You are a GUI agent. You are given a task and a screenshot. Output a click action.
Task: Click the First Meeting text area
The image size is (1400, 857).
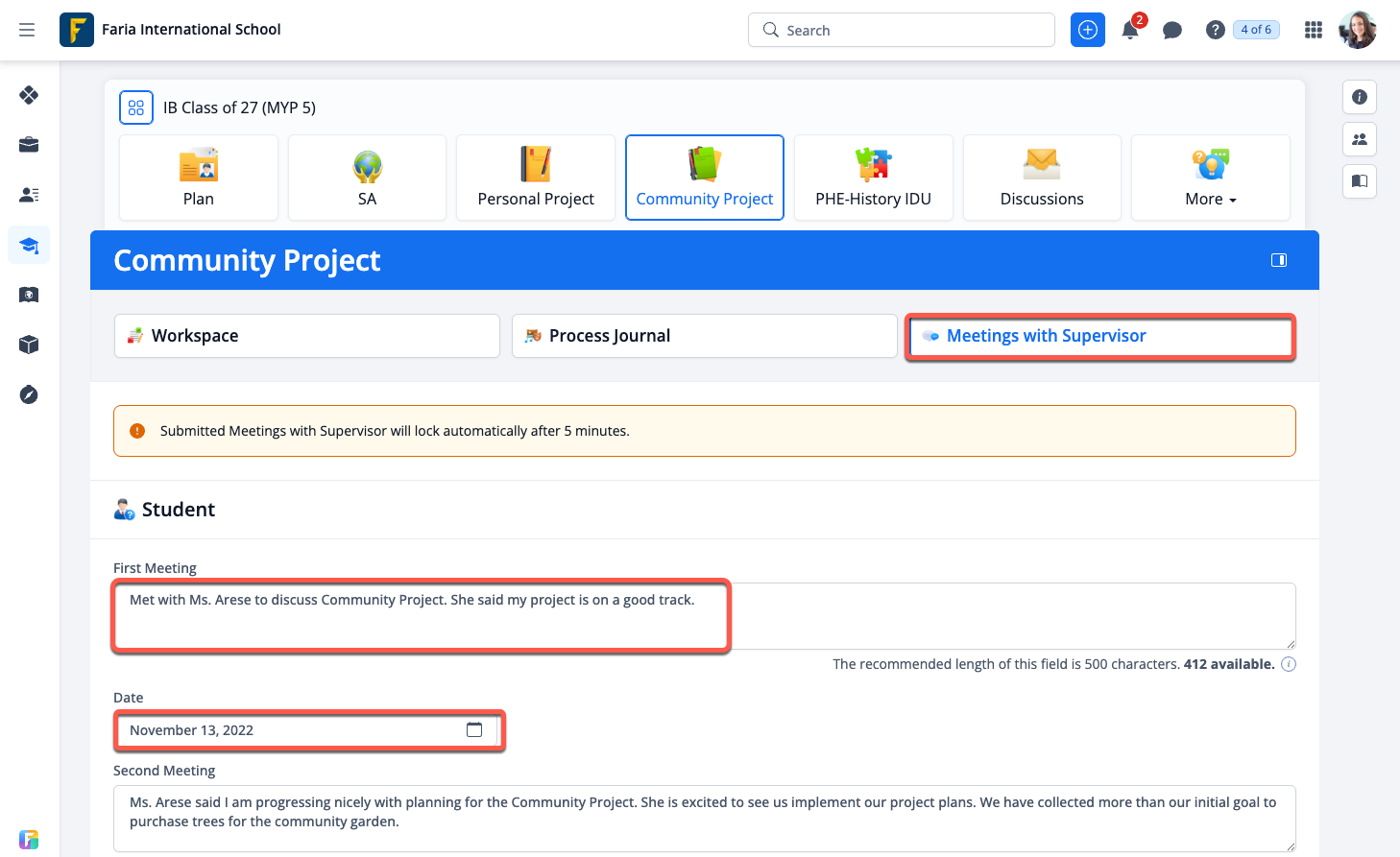pos(704,615)
